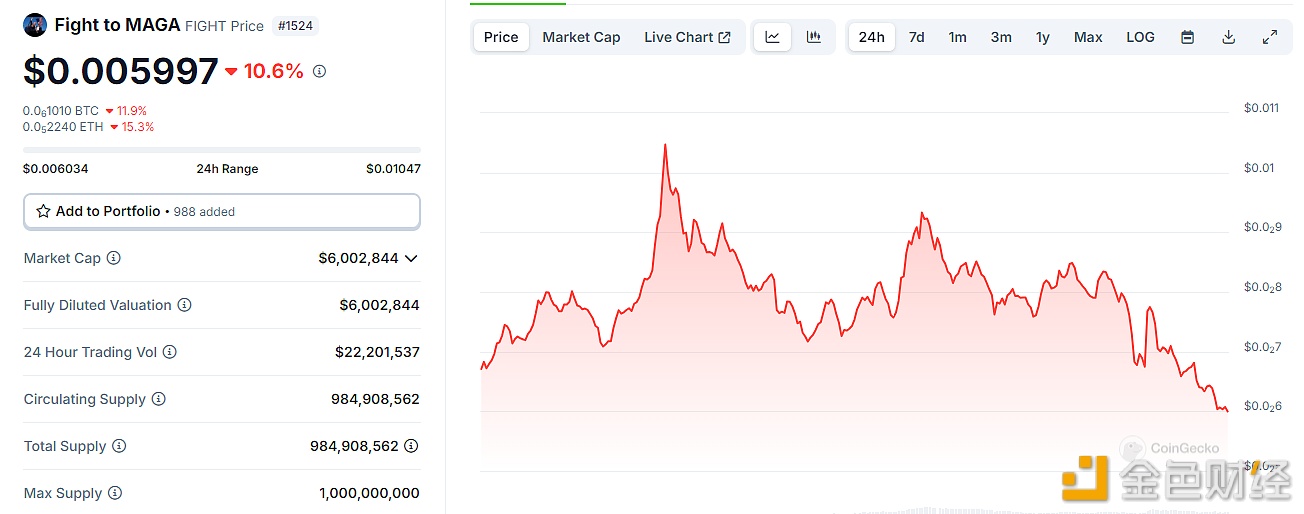Set chart range to 3m

tap(1001, 37)
